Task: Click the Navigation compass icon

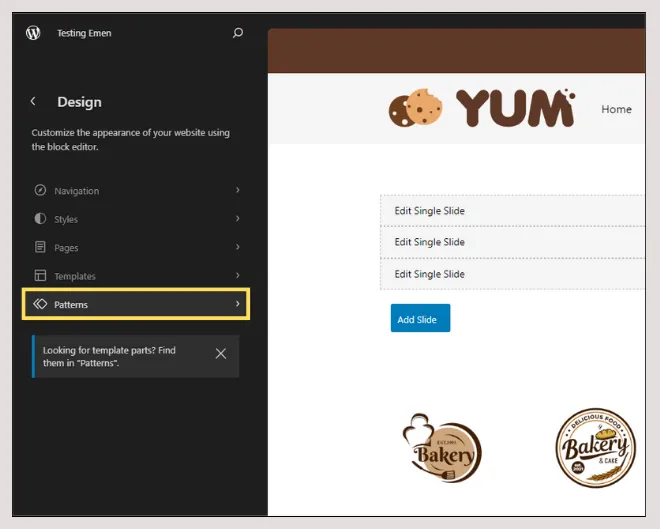Action: coord(40,190)
